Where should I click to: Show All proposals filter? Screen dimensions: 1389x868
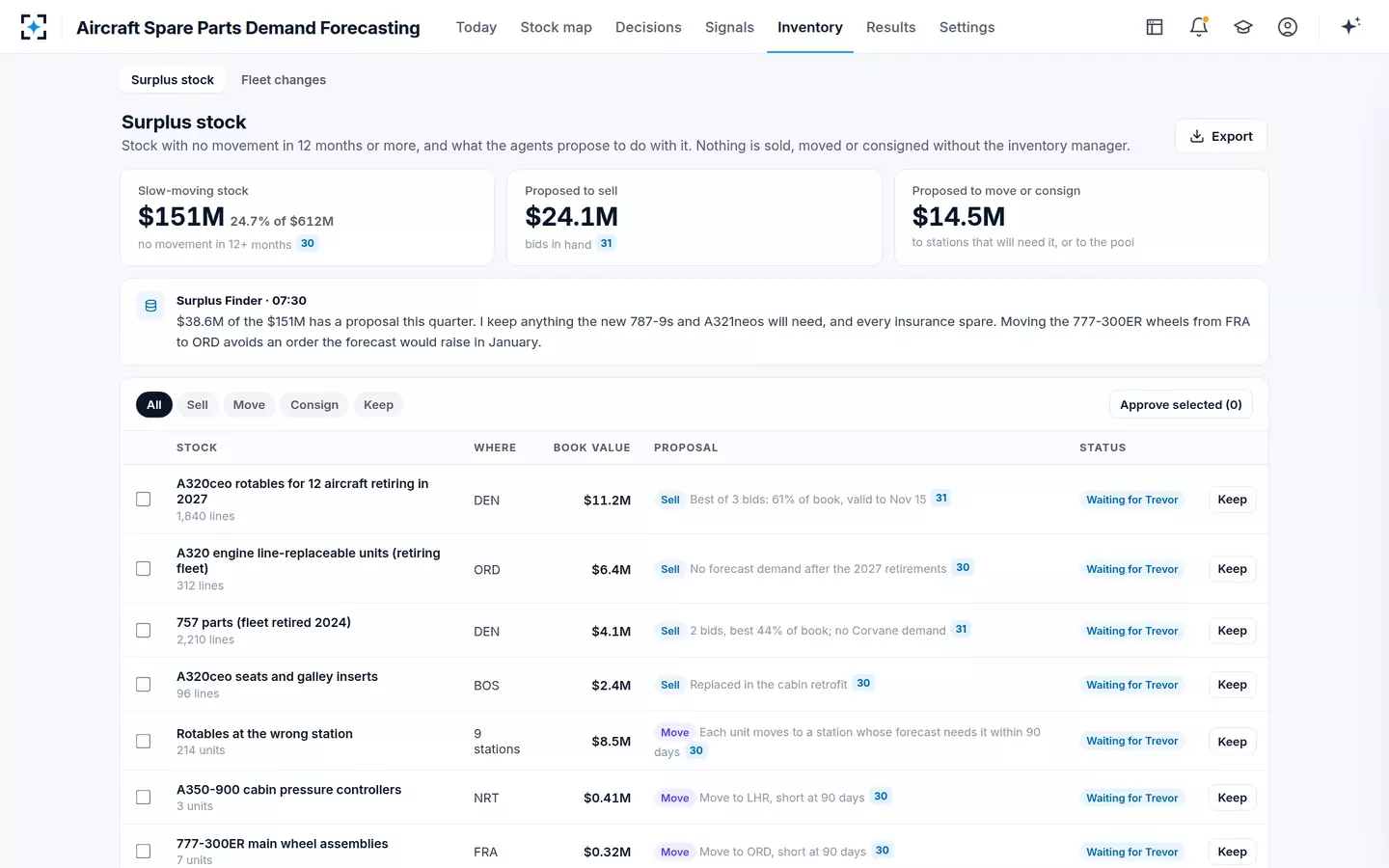(154, 405)
